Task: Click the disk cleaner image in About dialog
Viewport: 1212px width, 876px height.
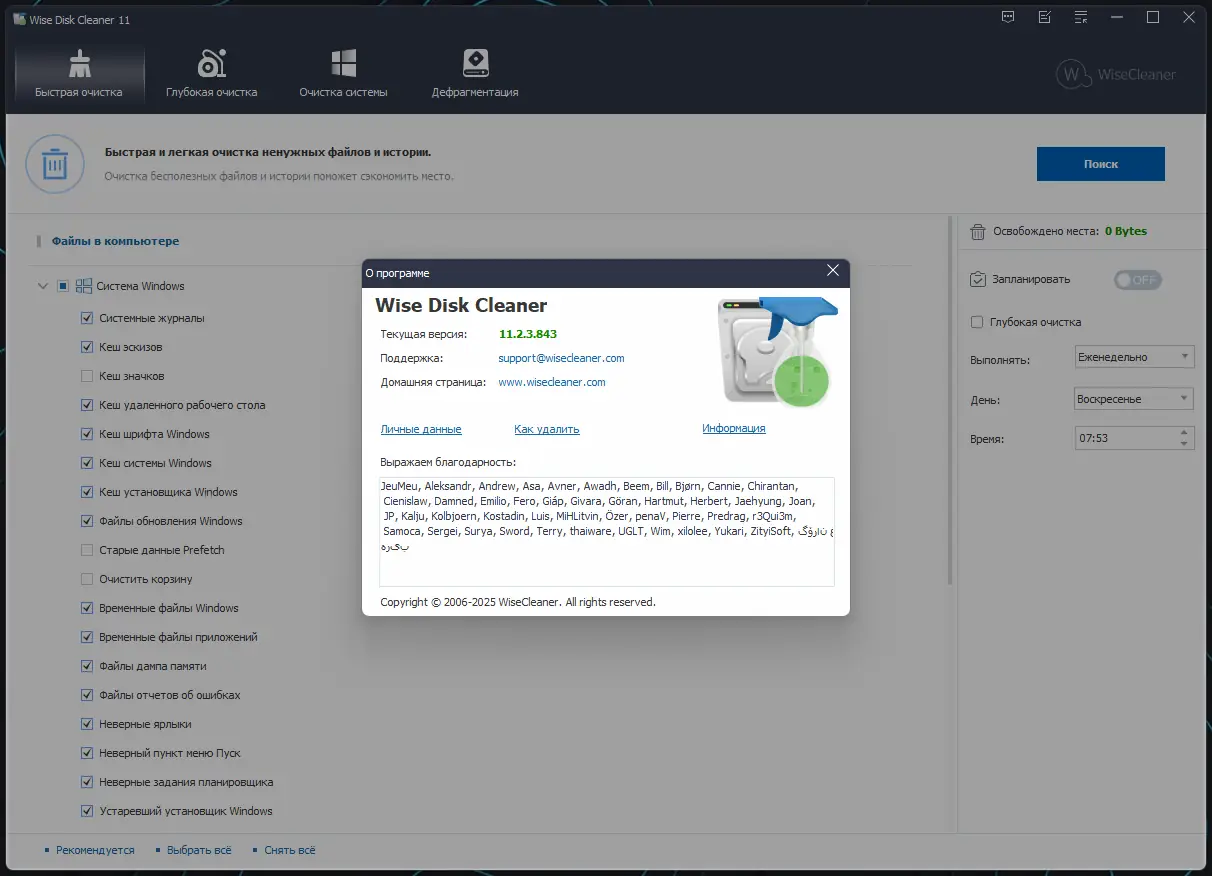Action: (778, 352)
